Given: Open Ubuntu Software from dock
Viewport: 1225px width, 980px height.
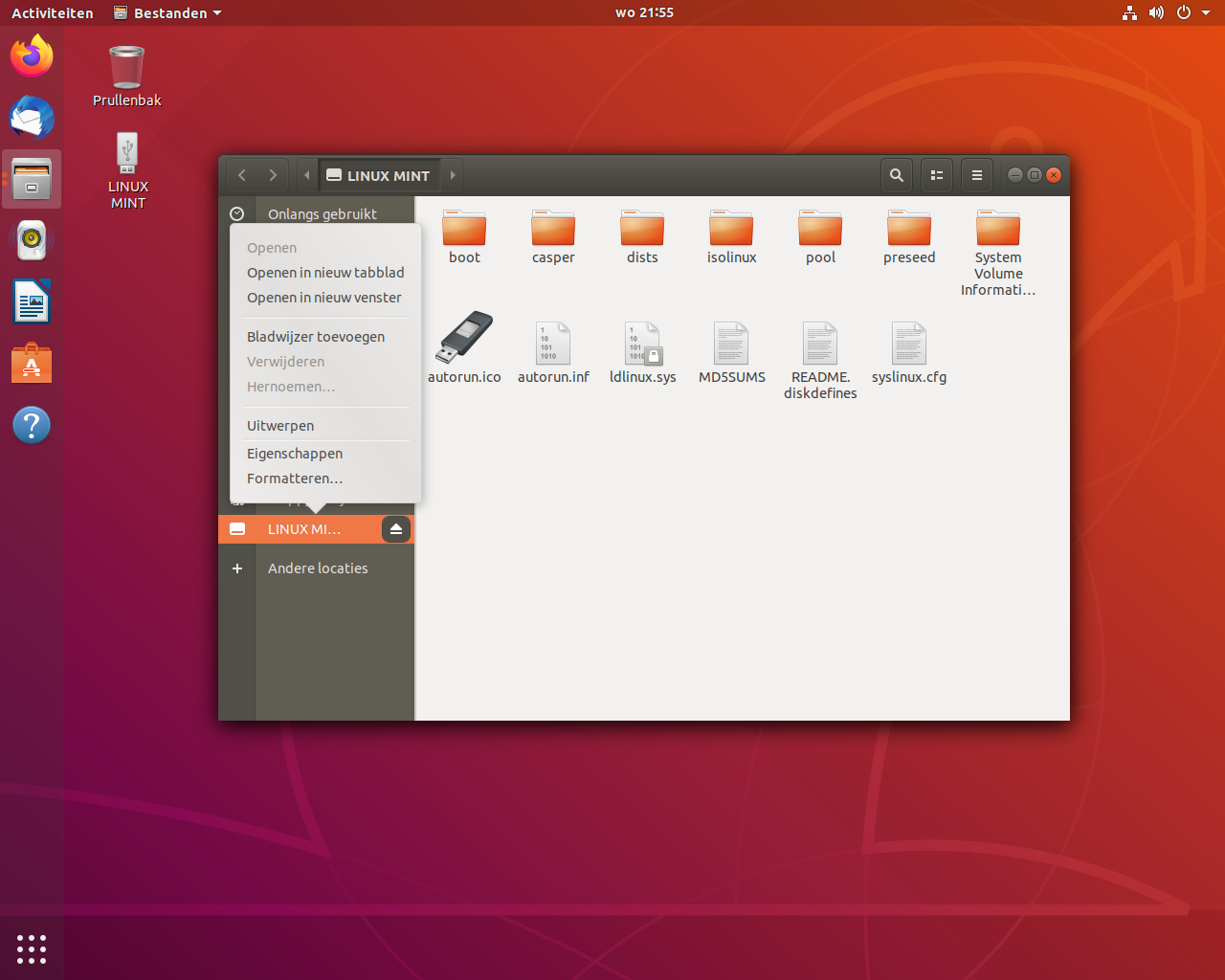Looking at the screenshot, I should [x=32, y=364].
